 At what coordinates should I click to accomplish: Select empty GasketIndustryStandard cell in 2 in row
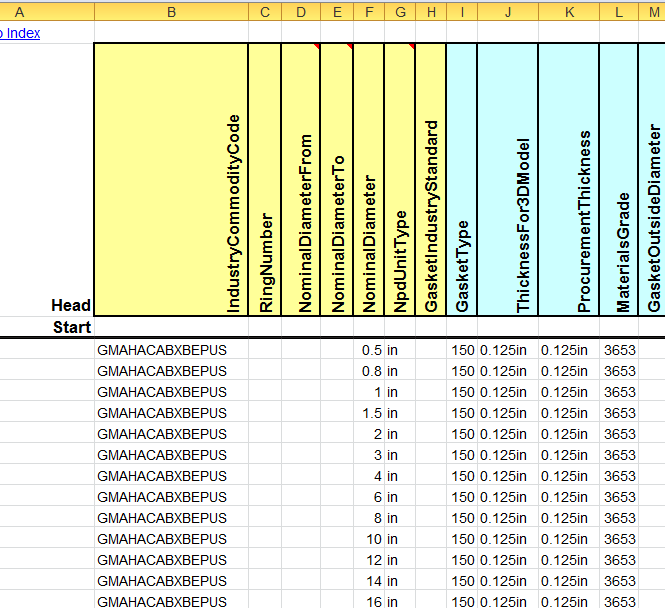(x=431, y=434)
